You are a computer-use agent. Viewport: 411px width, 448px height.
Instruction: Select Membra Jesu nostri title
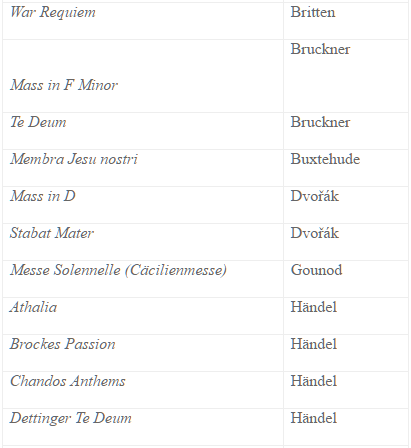click(74, 159)
